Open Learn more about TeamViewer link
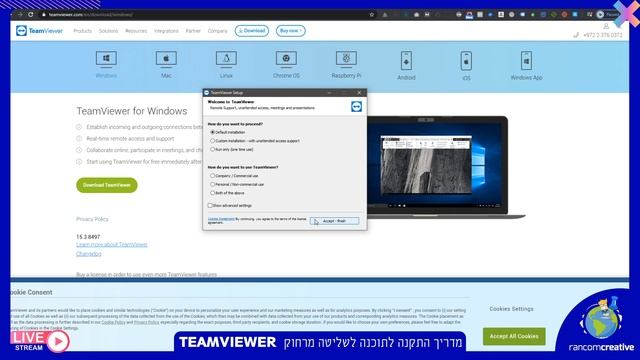 (x=111, y=244)
